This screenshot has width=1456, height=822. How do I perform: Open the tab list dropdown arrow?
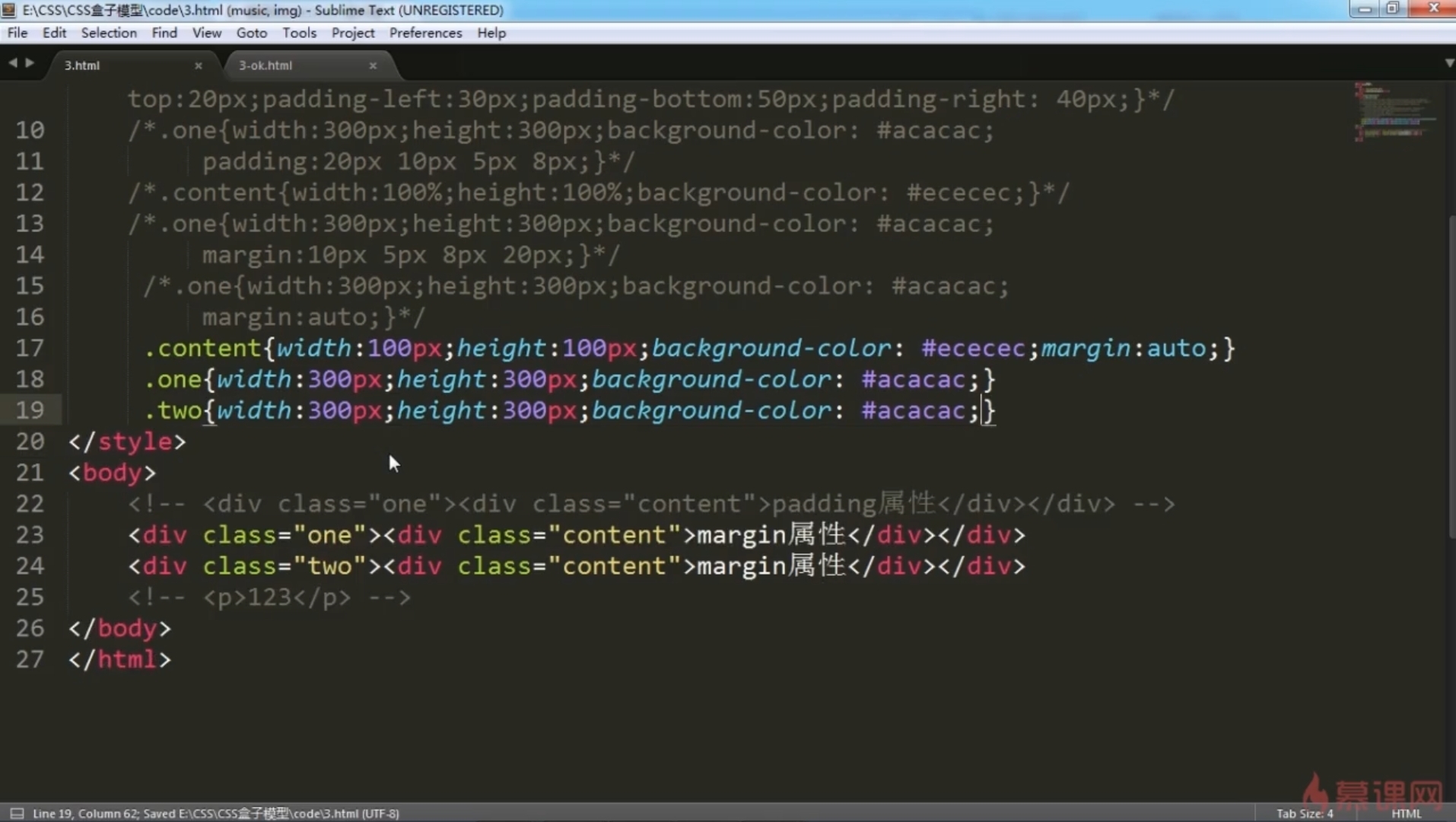(1448, 63)
